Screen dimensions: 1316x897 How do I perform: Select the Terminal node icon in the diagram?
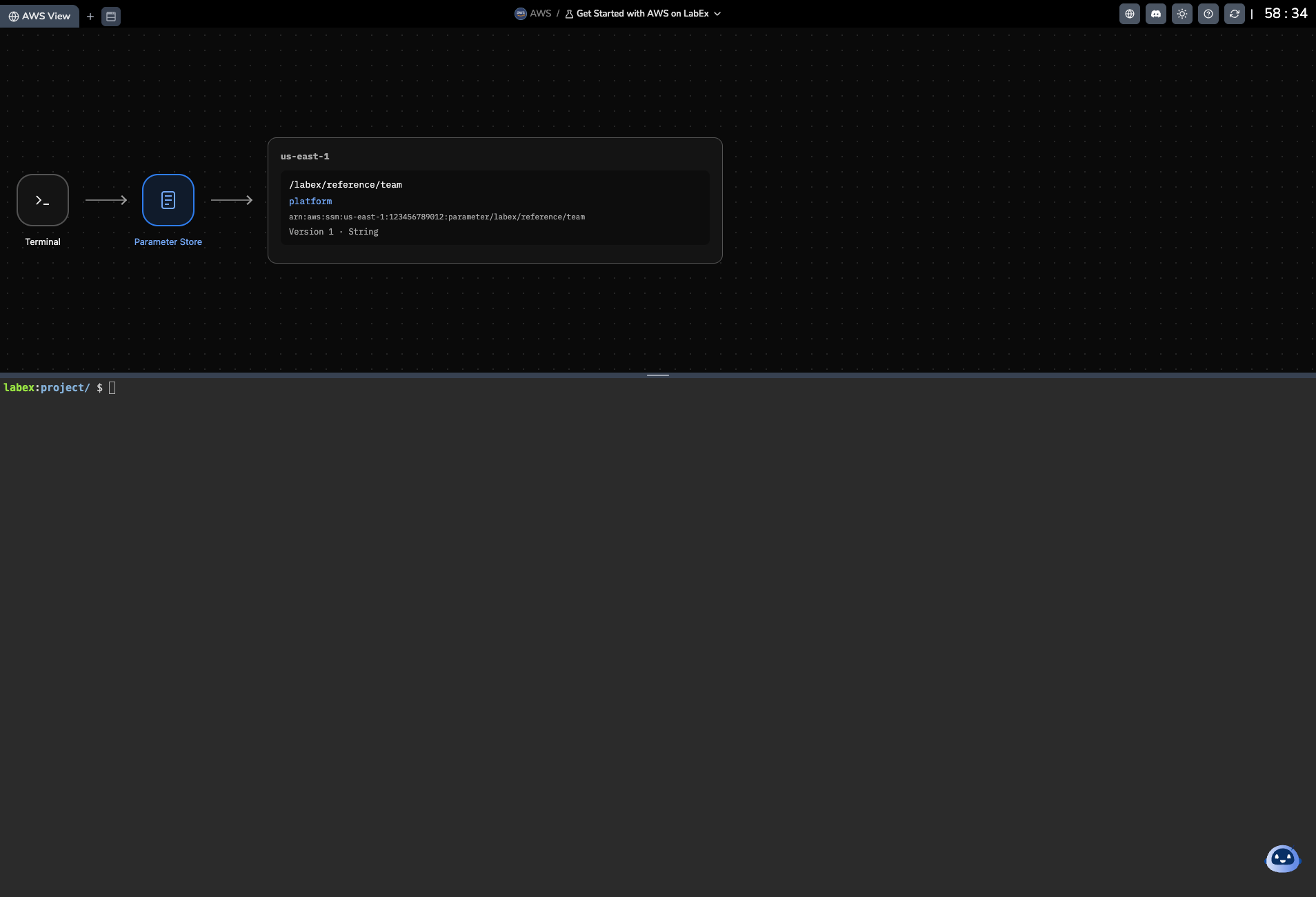click(43, 200)
